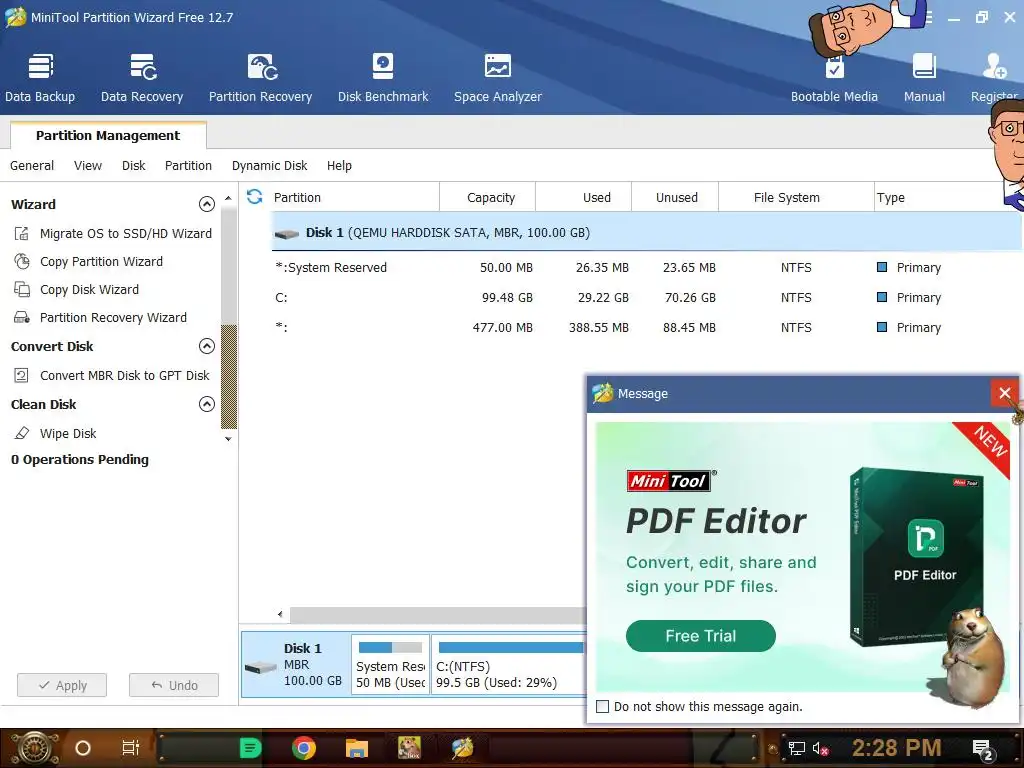Image resolution: width=1024 pixels, height=768 pixels.
Task: Open the Disk menu
Action: [x=133, y=165]
